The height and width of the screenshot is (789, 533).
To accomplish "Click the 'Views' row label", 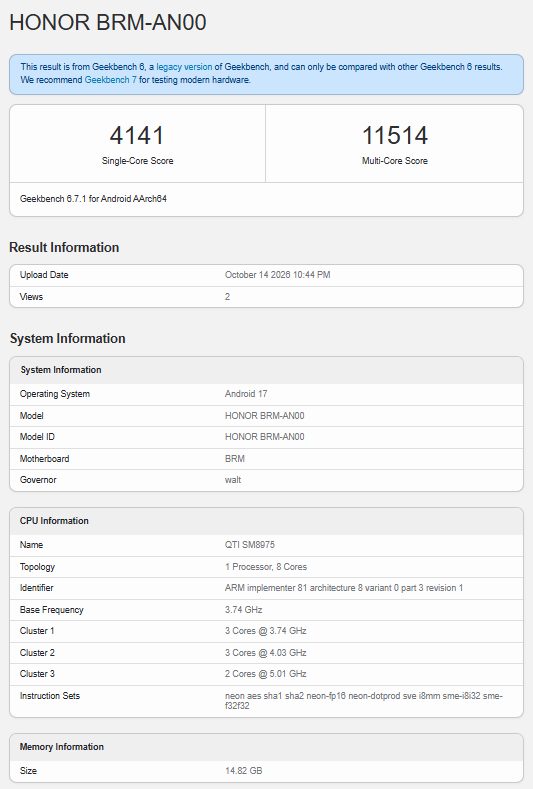I will click(x=31, y=297).
